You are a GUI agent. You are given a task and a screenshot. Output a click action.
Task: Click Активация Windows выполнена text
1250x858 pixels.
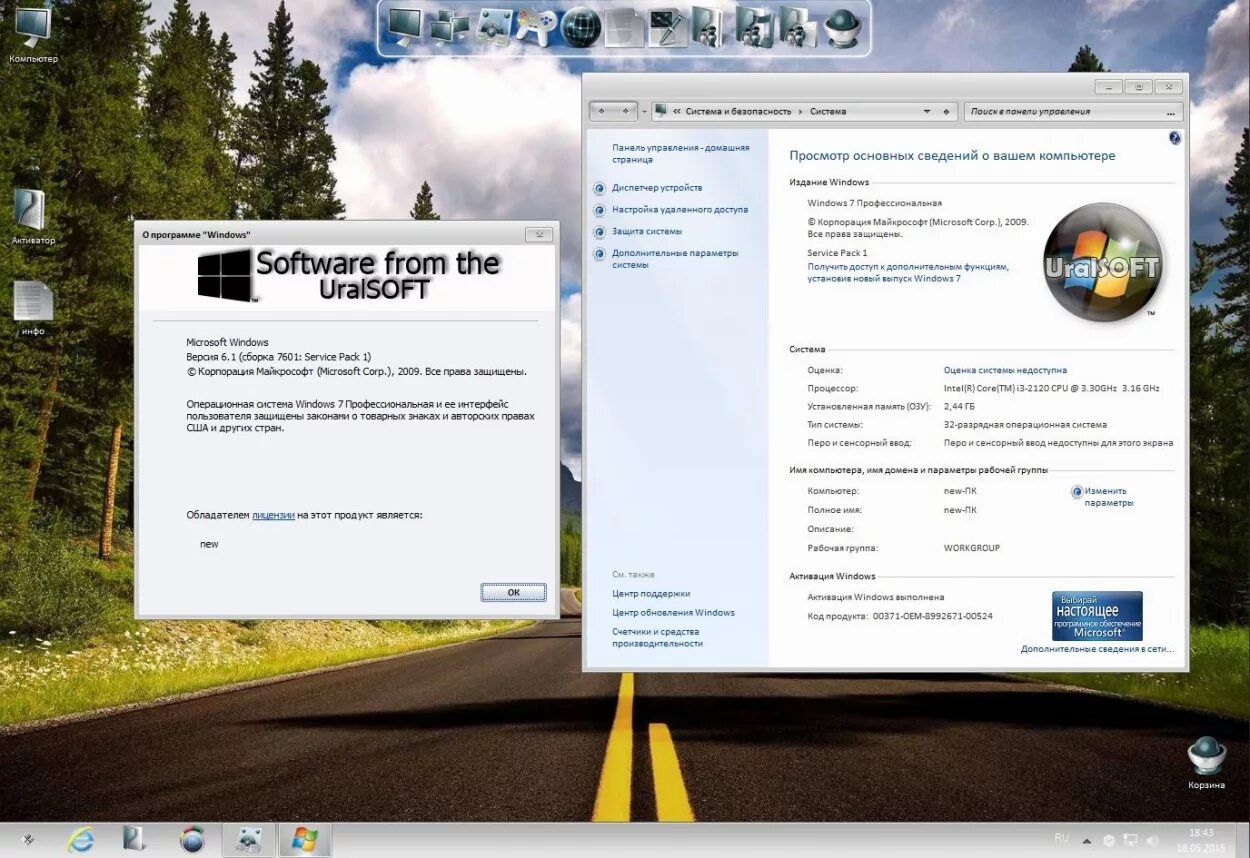tap(875, 597)
